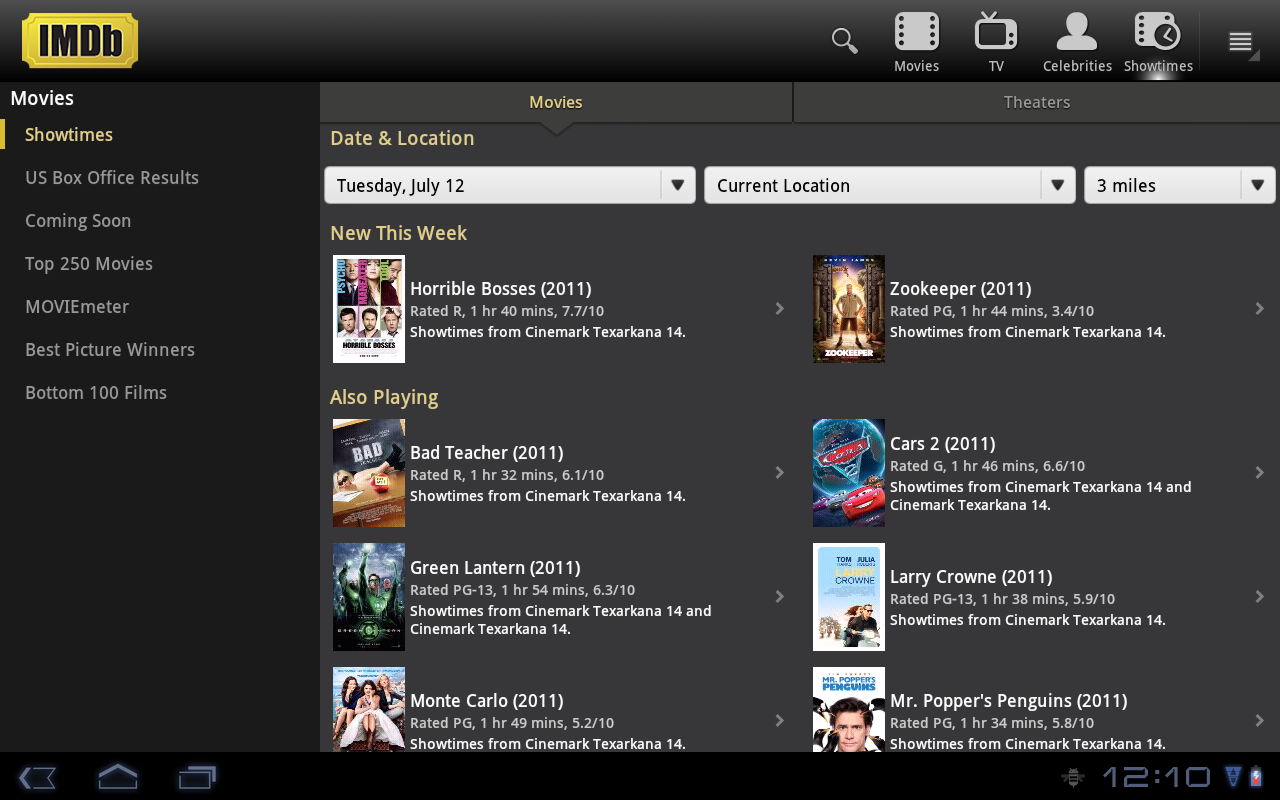Select the Movies tab
The width and height of the screenshot is (1280, 800).
(x=555, y=102)
